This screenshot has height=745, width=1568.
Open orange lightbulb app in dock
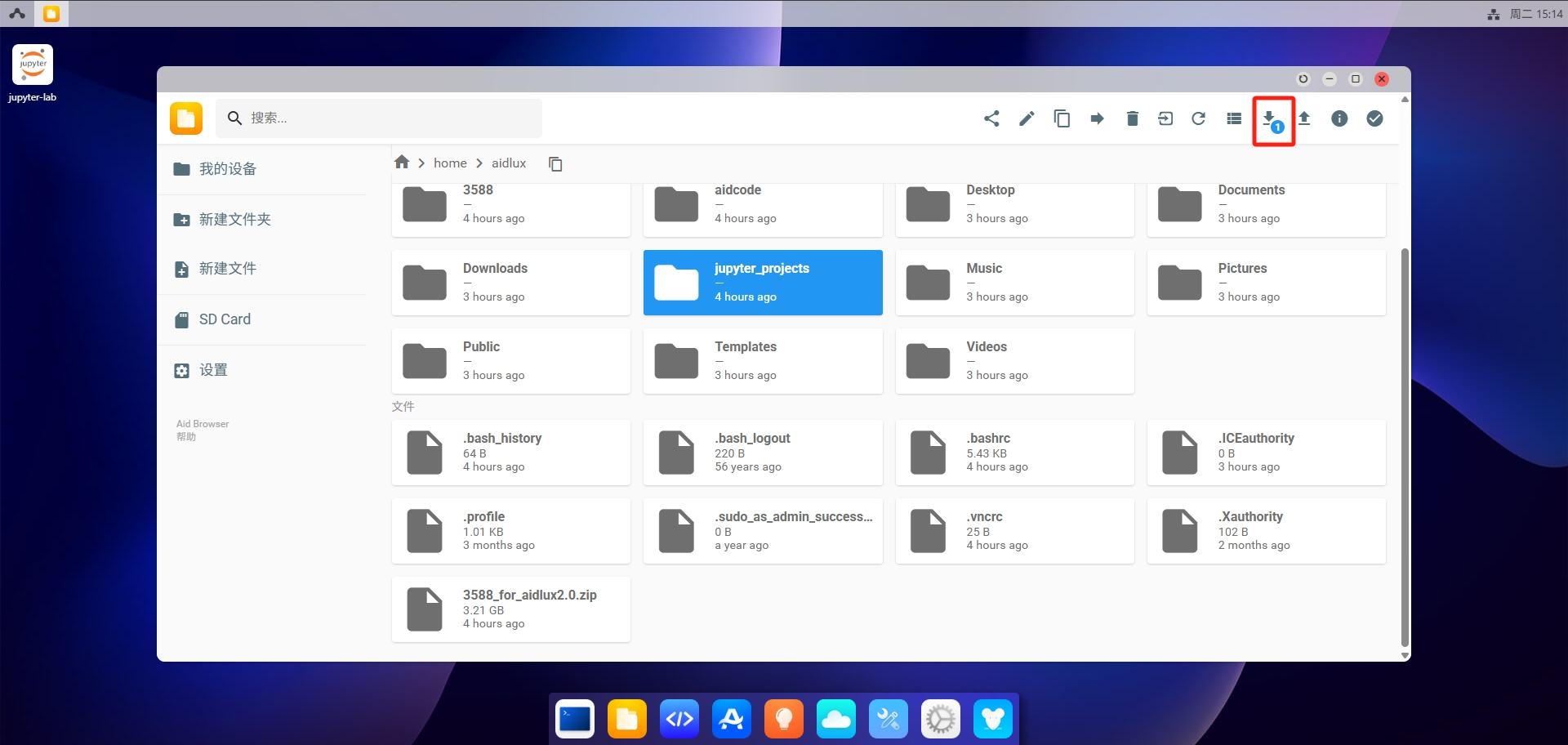pyautogui.click(x=784, y=719)
